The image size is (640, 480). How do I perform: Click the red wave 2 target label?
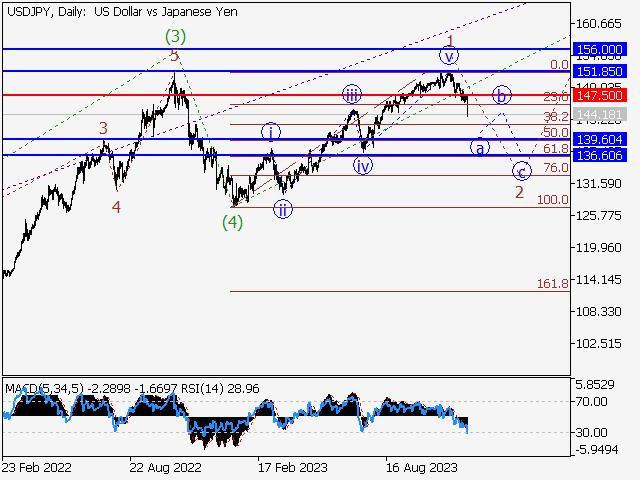tap(519, 192)
